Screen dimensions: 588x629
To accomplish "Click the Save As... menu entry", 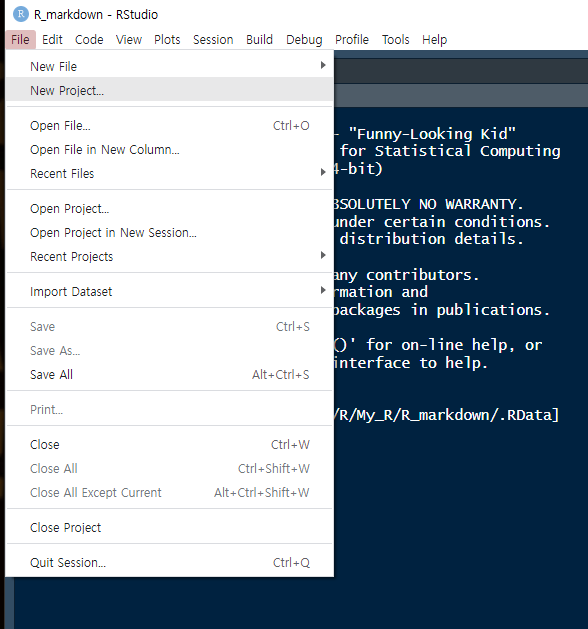I will (170, 351).
